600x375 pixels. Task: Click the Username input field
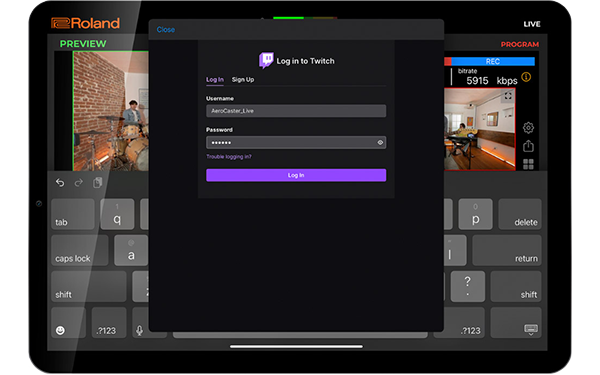[296, 111]
